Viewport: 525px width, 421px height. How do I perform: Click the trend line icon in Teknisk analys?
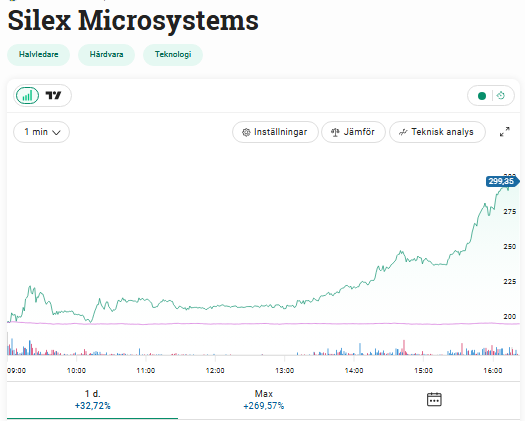coord(403,132)
